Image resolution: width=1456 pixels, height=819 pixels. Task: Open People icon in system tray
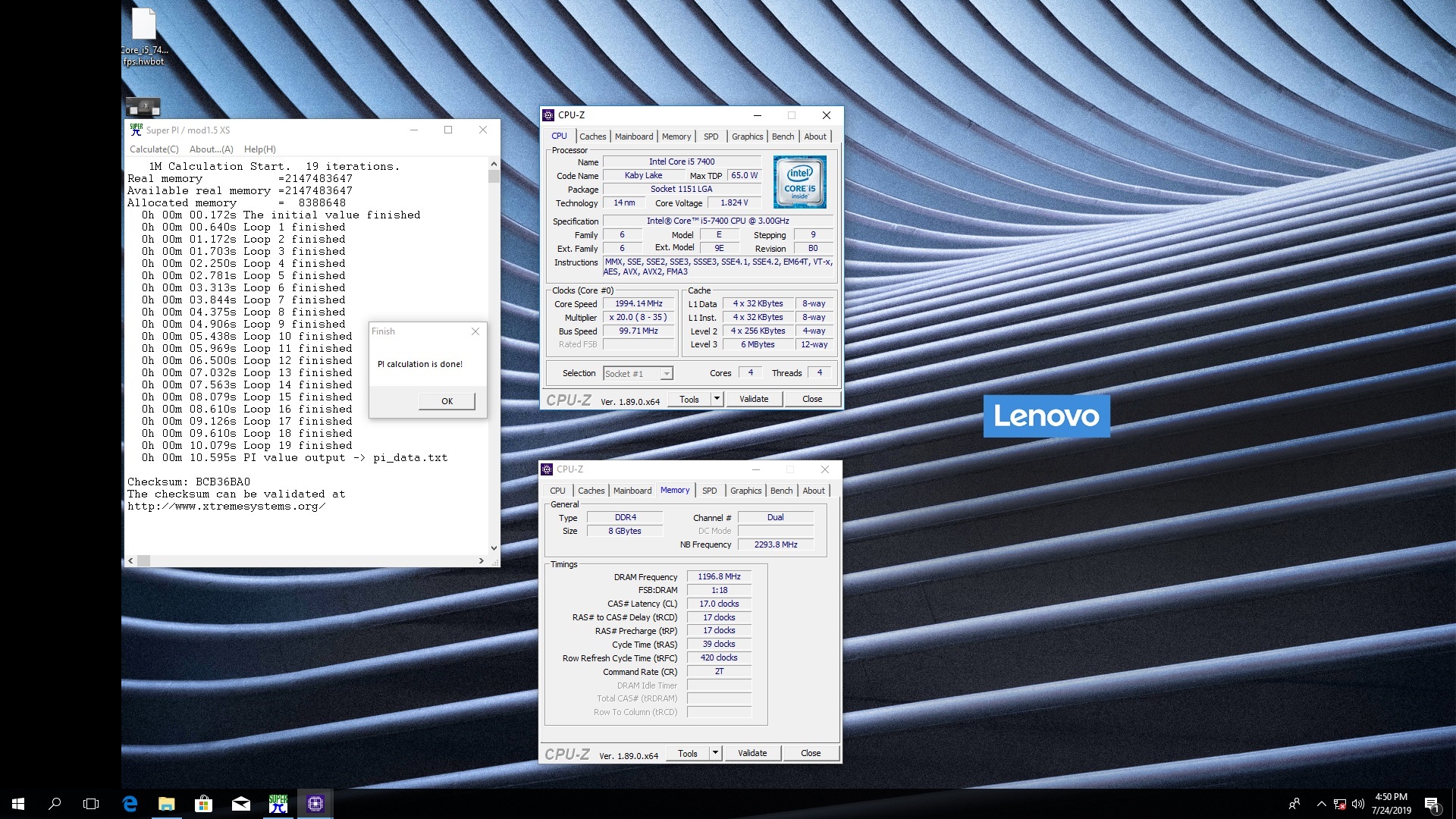coord(1294,804)
